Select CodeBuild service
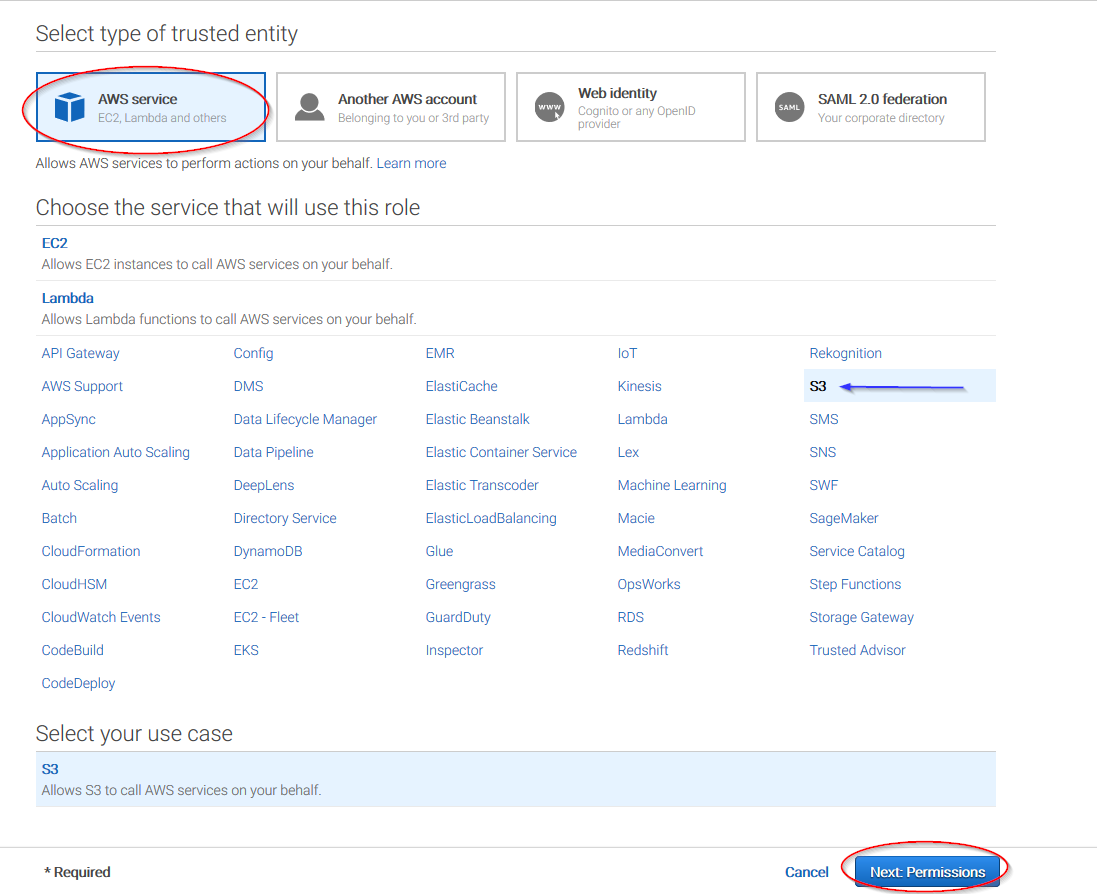The width and height of the screenshot is (1097, 894). click(x=72, y=650)
